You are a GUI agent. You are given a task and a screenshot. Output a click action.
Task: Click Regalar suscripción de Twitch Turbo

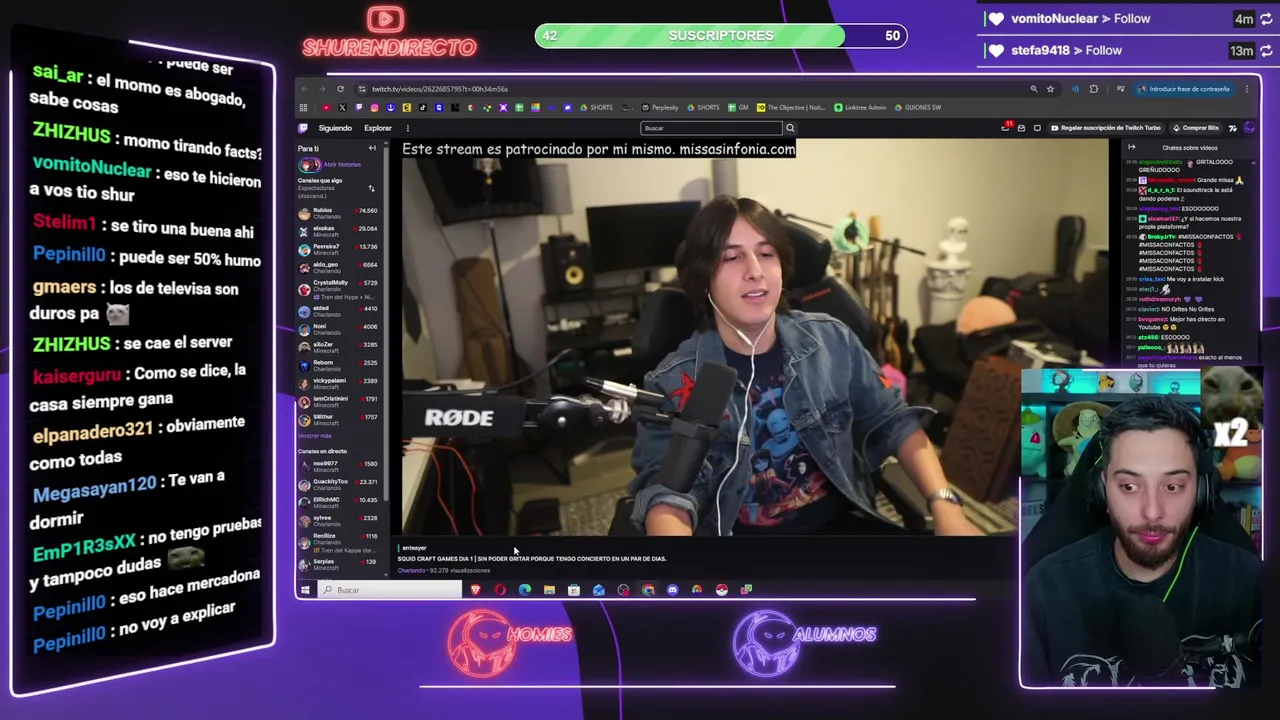(1107, 128)
